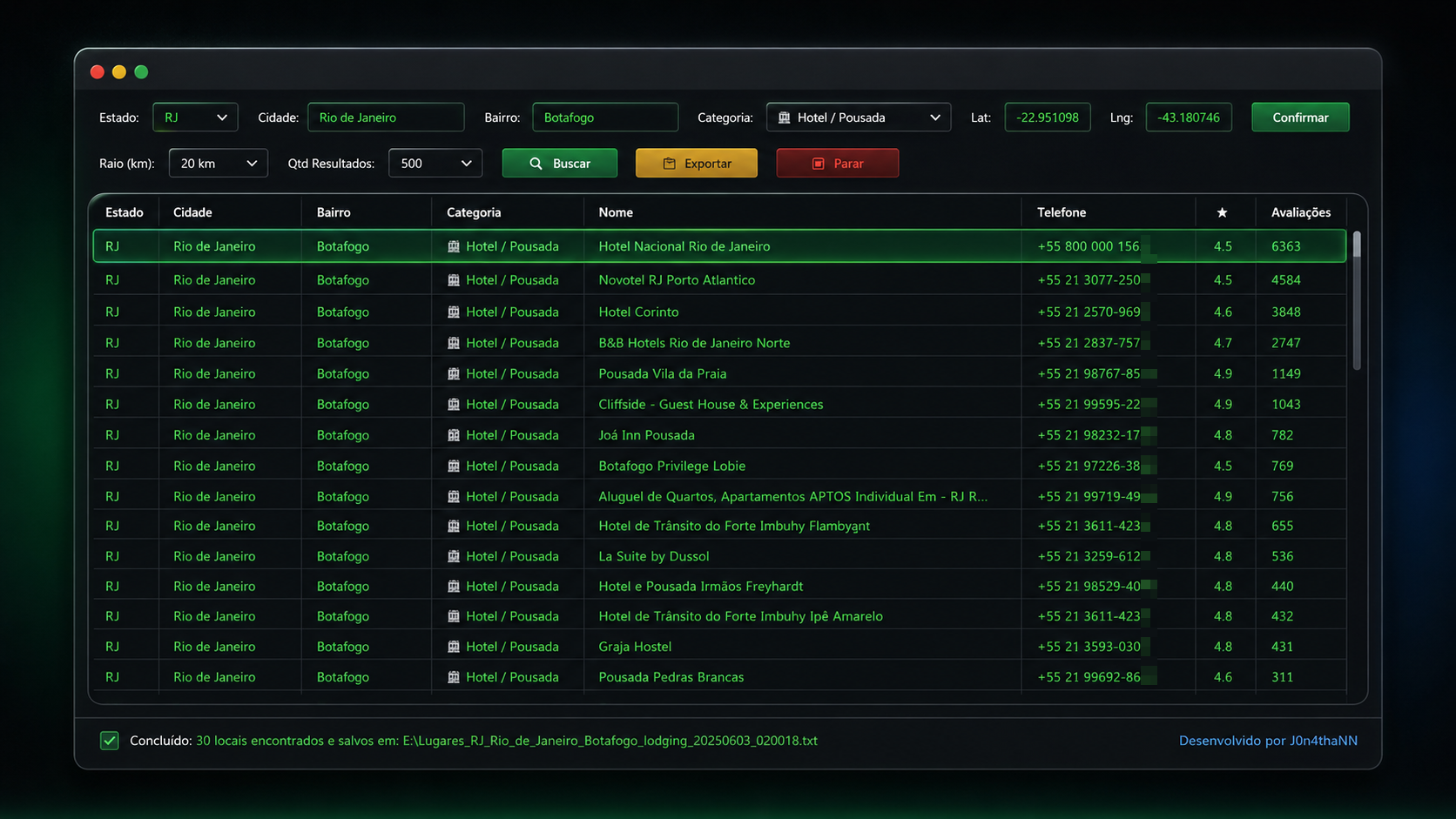The image size is (1456, 819).
Task: Click the green Concluído checkmark in status bar
Action: [x=109, y=741]
